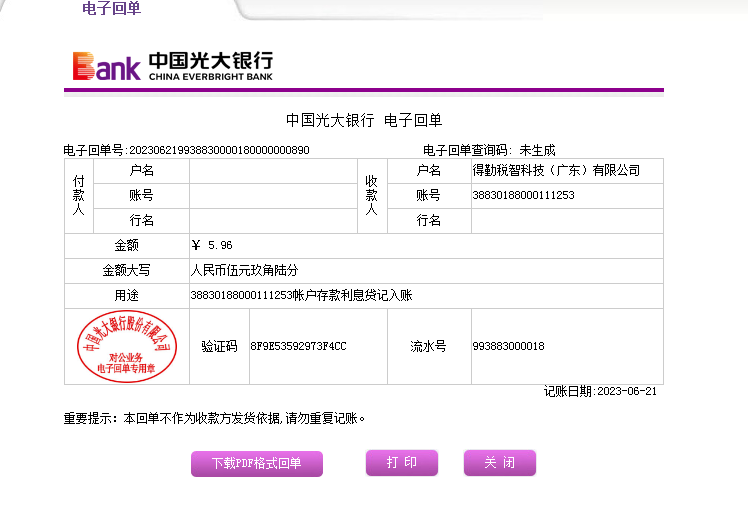
Task: Click the 付款人 column header cell
Action: (x=79, y=196)
